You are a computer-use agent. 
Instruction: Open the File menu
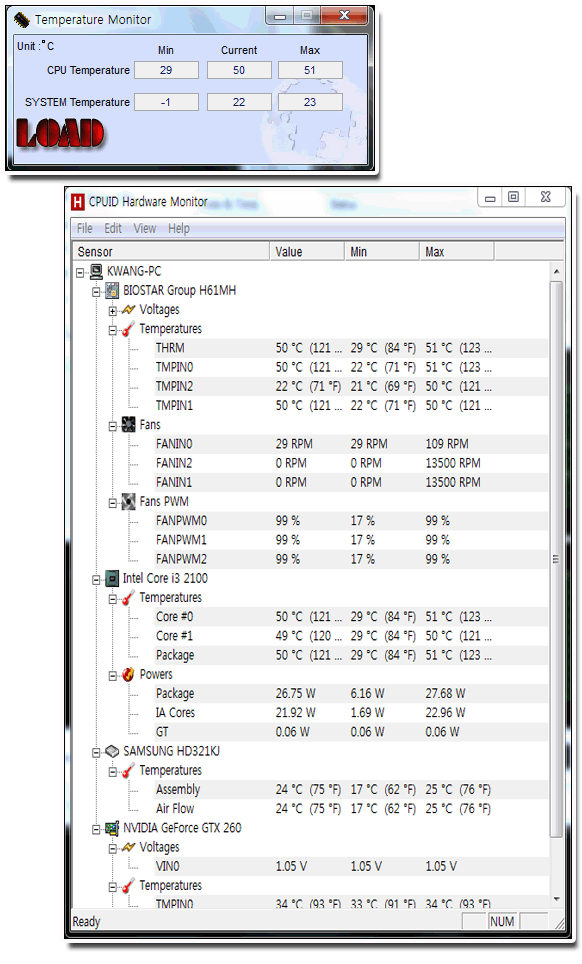pyautogui.click(x=84, y=229)
